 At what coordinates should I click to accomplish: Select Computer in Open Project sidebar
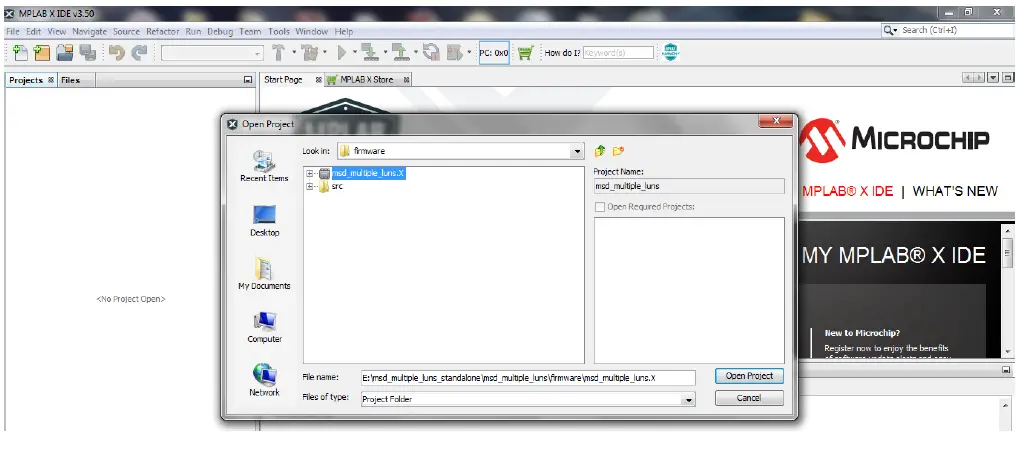264,327
